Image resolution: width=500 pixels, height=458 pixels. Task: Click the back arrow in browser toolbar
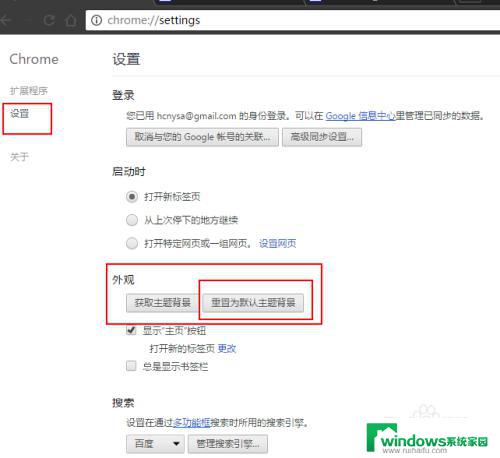[6, 20]
